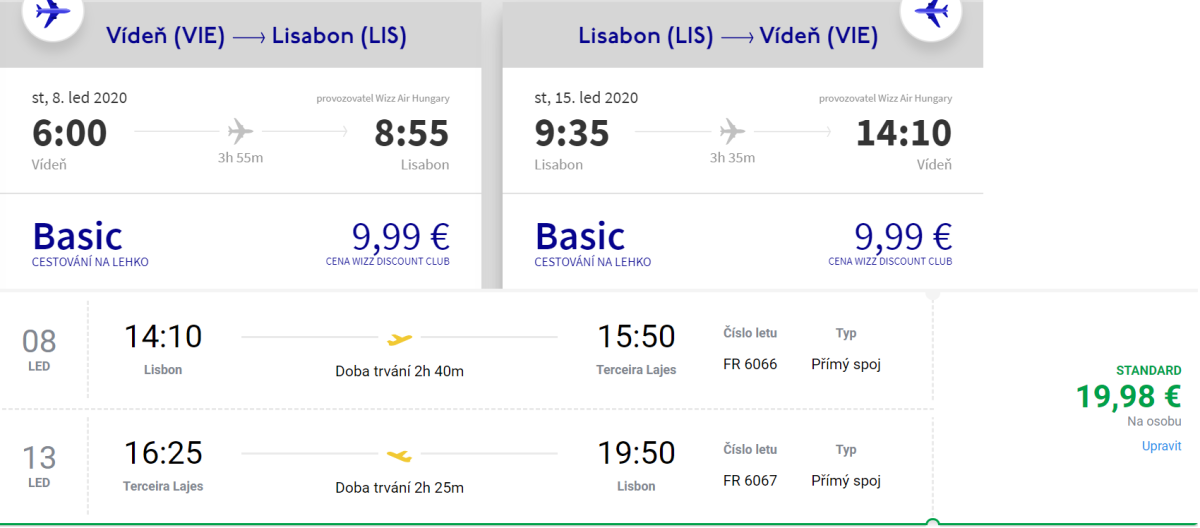Click gray plane icon between 6:00 and 8:55
The image size is (1200, 528).
(x=241, y=131)
